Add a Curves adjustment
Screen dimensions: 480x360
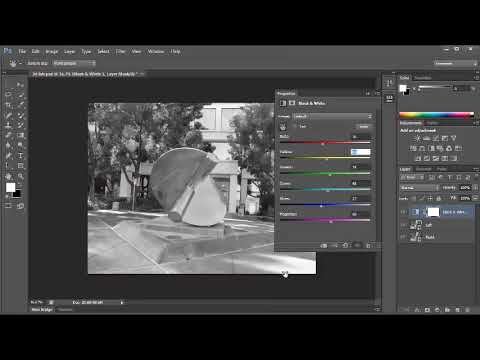point(436,138)
